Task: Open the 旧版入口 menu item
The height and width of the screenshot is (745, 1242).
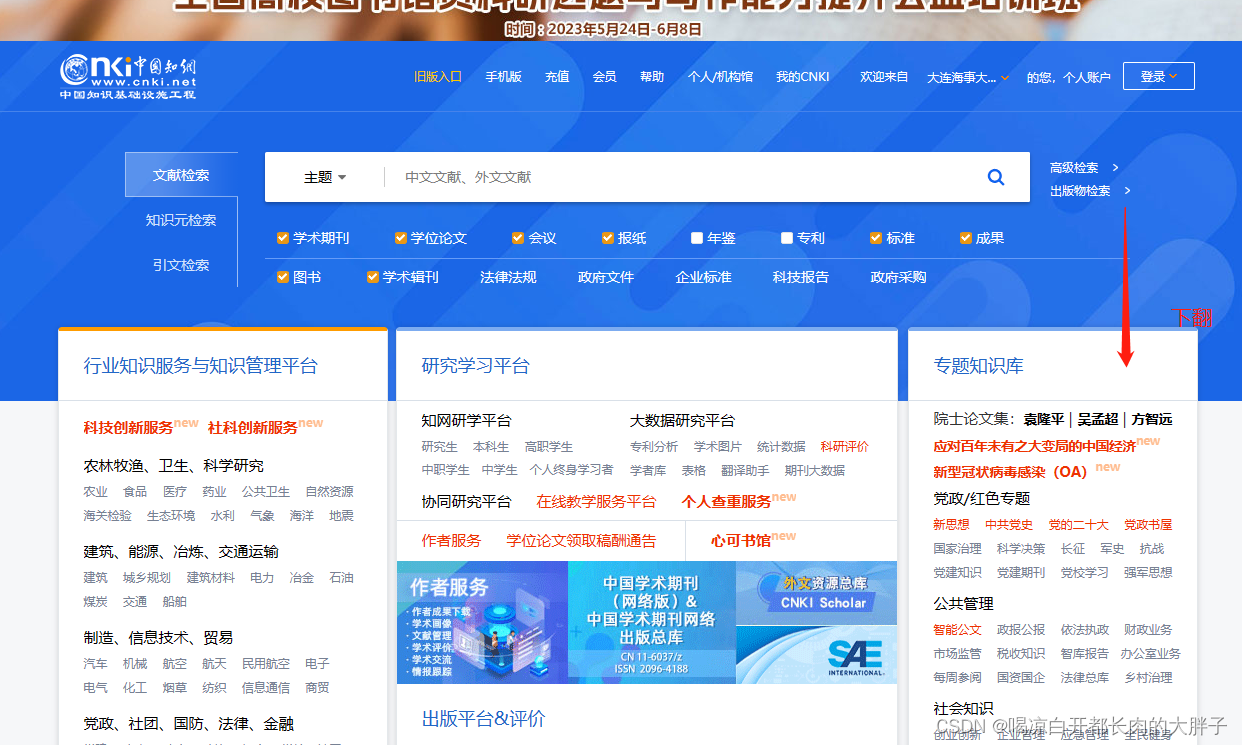Action: [x=437, y=75]
